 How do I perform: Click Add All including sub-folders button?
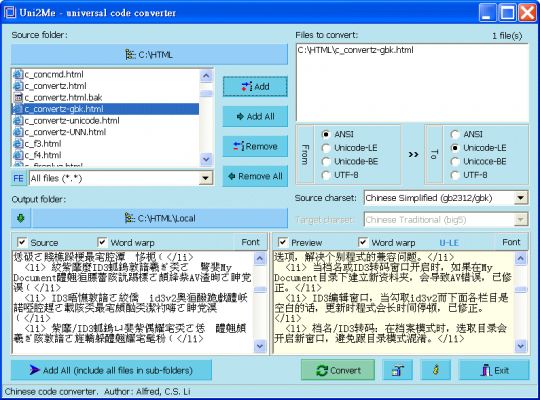111,370
